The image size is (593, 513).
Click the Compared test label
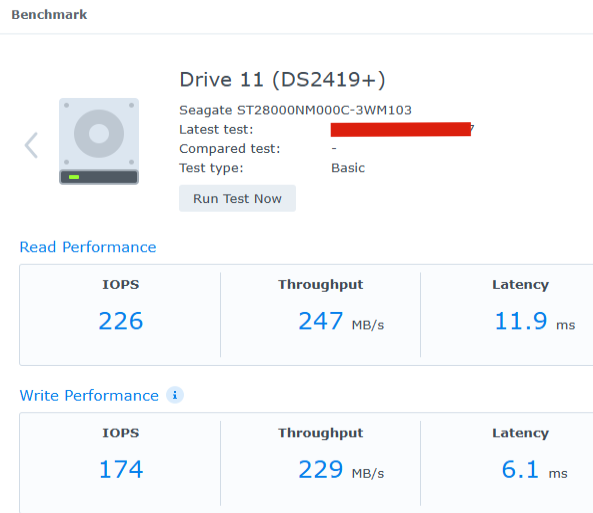230,149
